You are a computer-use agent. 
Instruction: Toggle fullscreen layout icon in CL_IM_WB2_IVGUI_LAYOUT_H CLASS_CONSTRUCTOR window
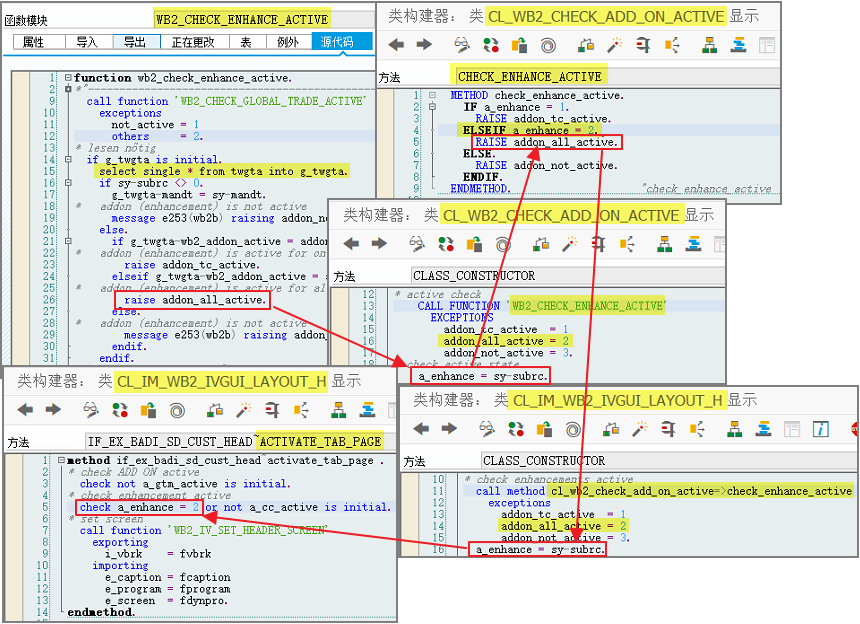pos(792,429)
